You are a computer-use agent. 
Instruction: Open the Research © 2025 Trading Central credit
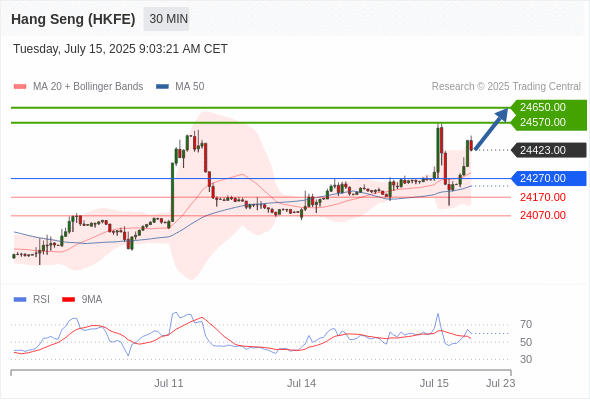pyautogui.click(x=506, y=87)
